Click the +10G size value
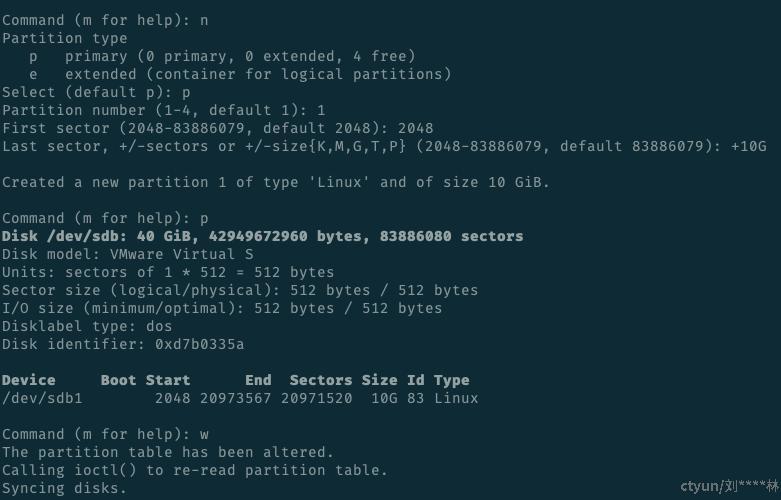781x500 pixels. point(748,146)
